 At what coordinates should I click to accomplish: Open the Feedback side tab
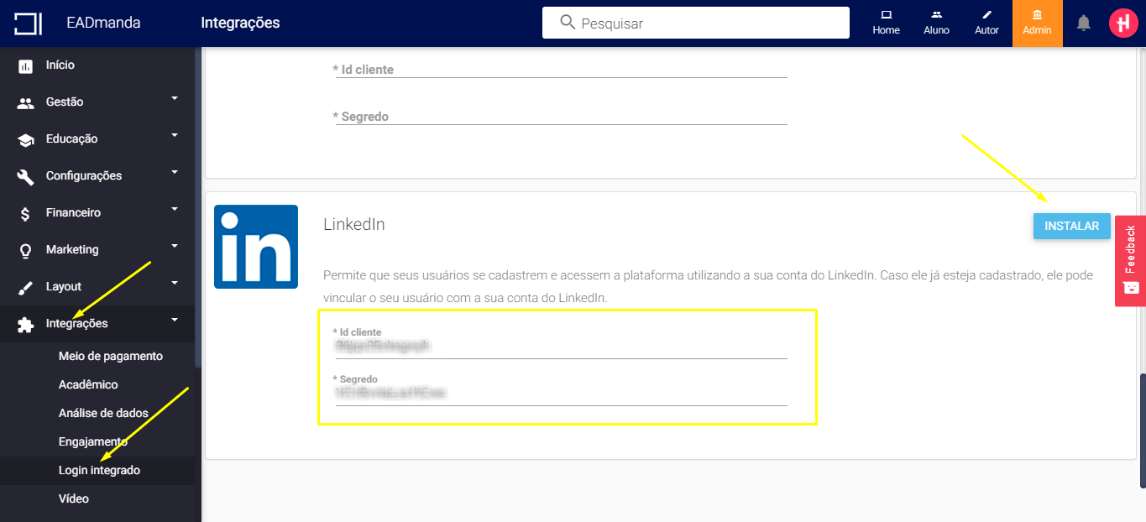[1130, 260]
